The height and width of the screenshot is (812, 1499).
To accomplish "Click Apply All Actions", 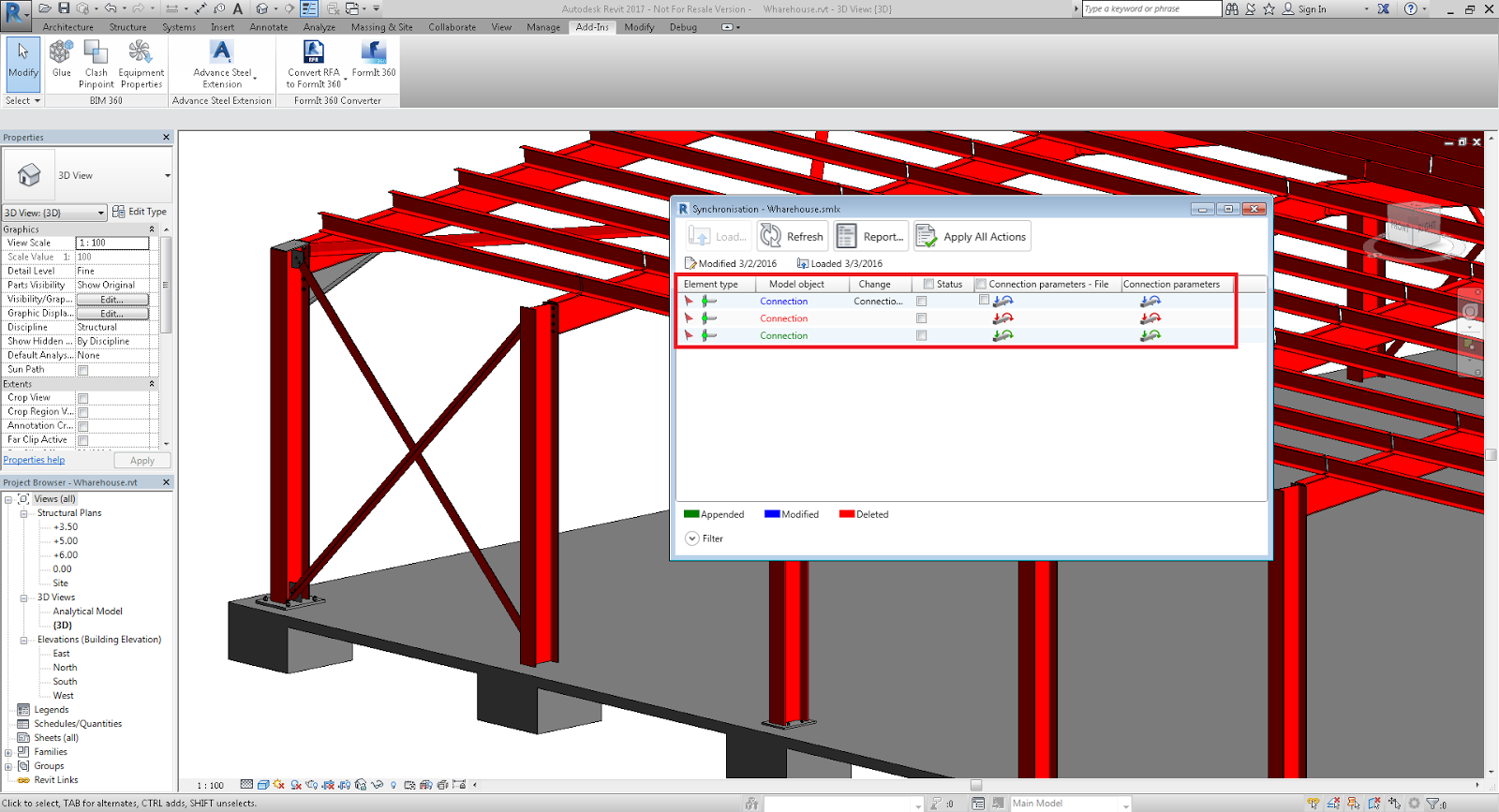I will point(972,237).
